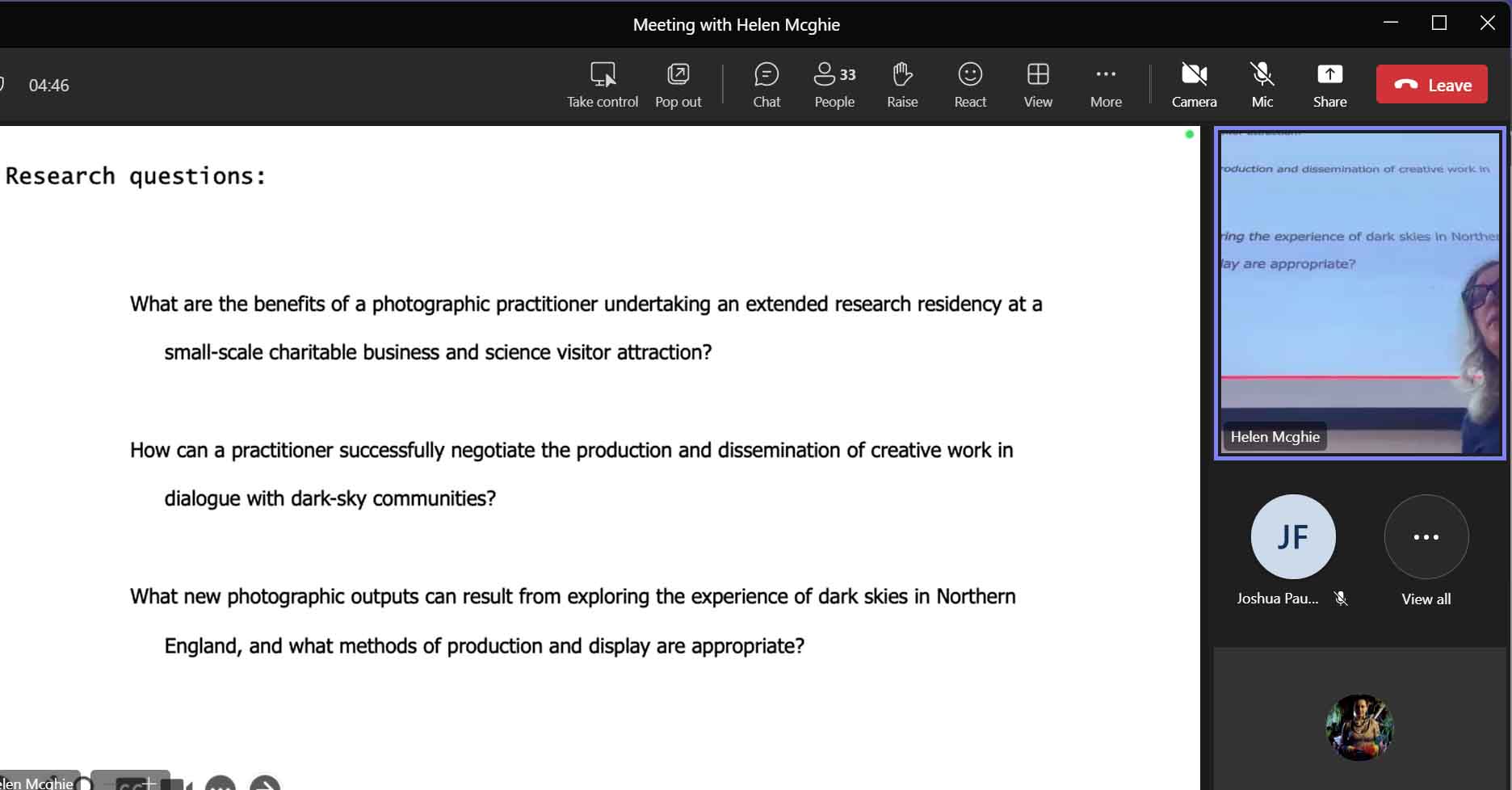1512x790 pixels.
Task: Click Joshua's JF avatar
Action: 1292,537
